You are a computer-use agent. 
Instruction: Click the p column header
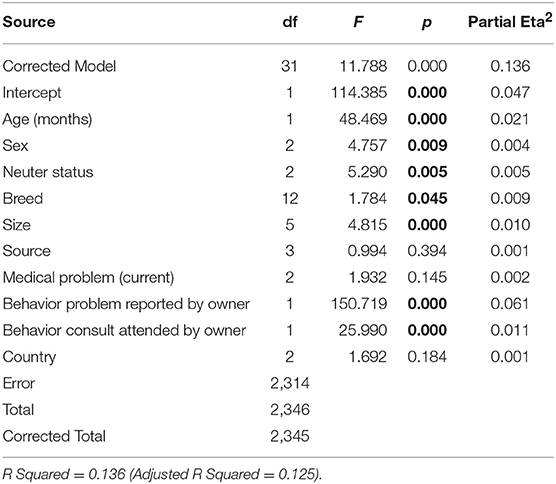427,23
